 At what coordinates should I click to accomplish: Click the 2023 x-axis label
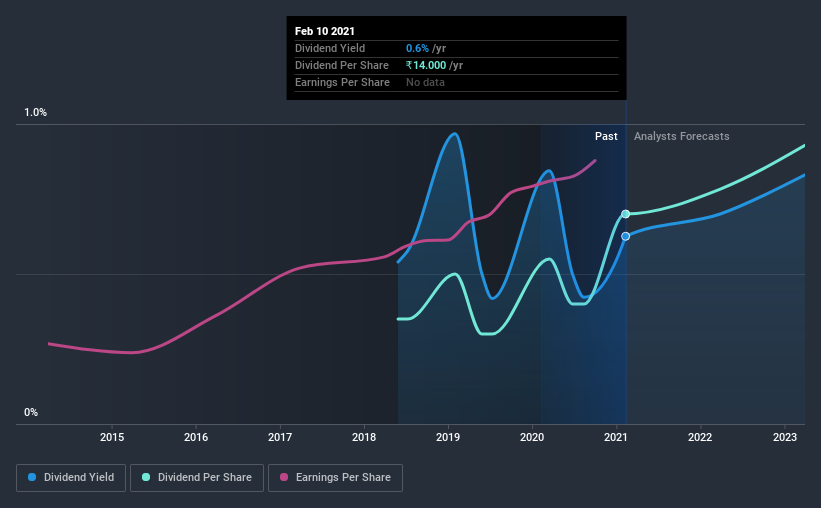[785, 437]
